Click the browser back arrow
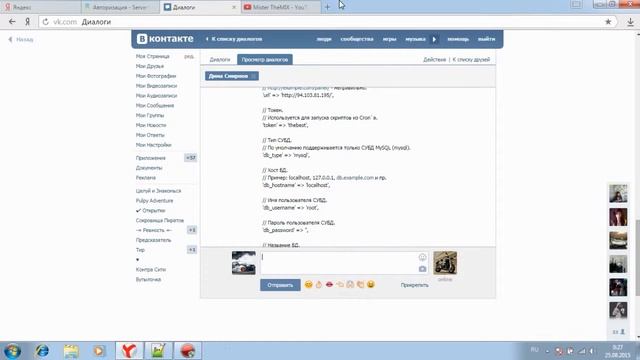 click(12, 22)
